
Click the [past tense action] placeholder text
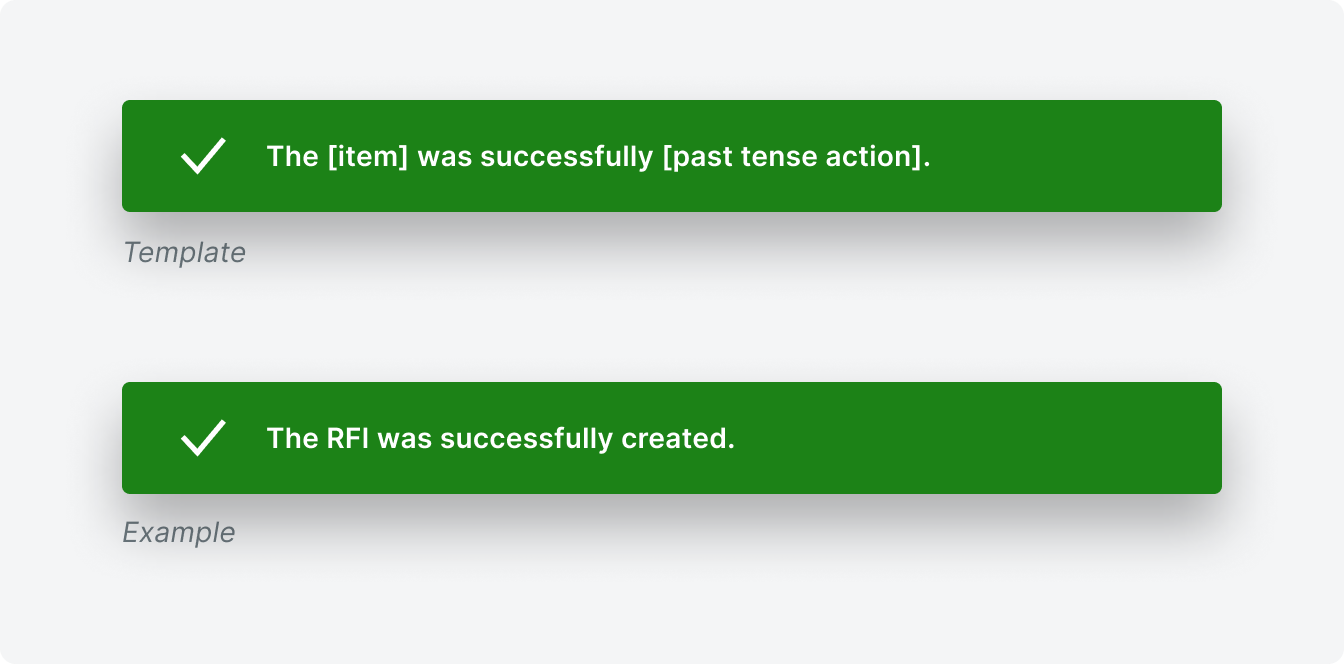pos(796,157)
